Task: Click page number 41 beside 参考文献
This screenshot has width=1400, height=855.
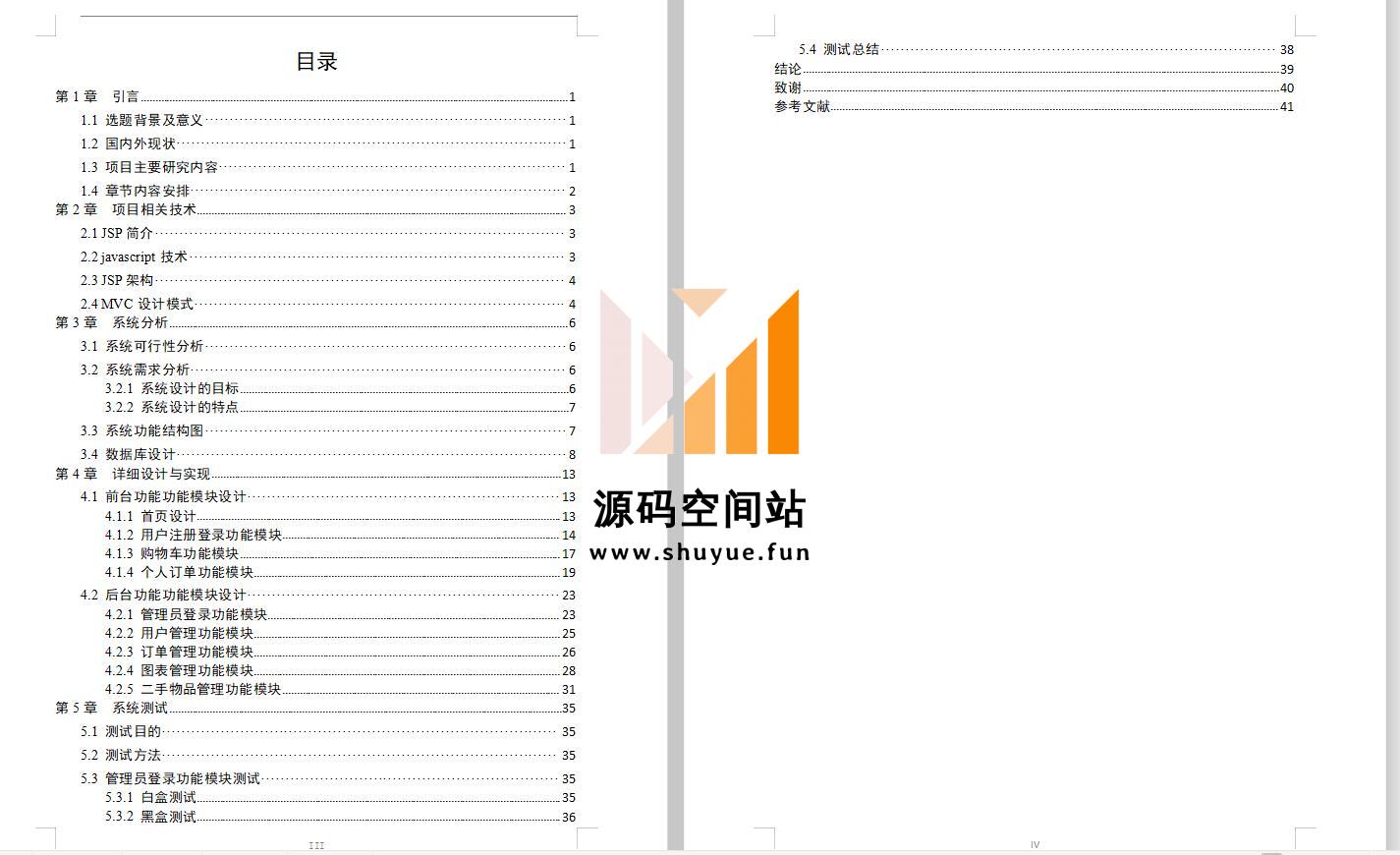Action: click(x=1287, y=107)
